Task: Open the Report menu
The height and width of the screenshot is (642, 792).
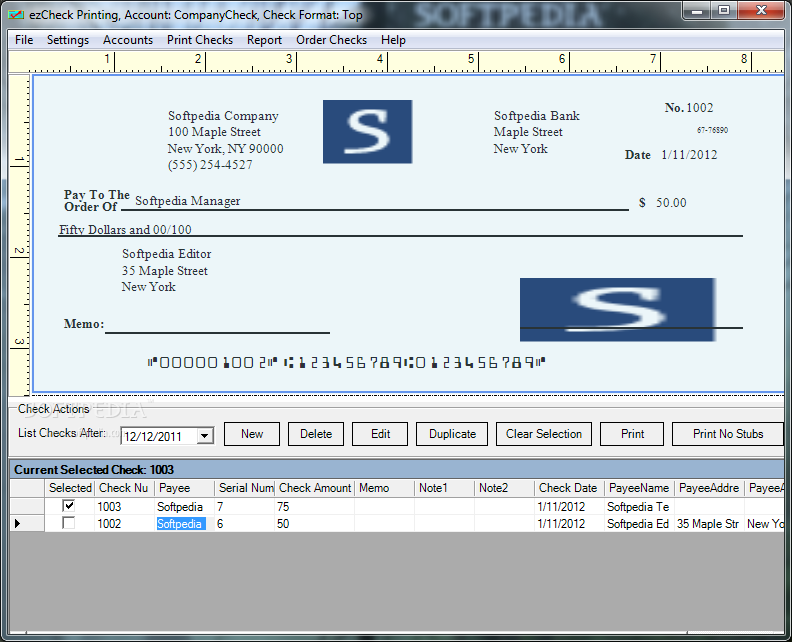Action: (264, 40)
